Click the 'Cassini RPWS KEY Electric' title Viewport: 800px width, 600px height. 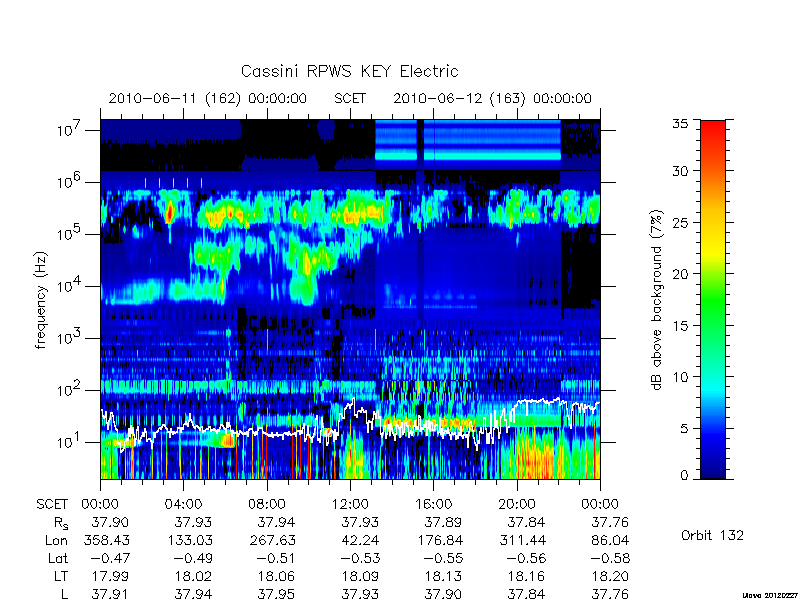(349, 71)
